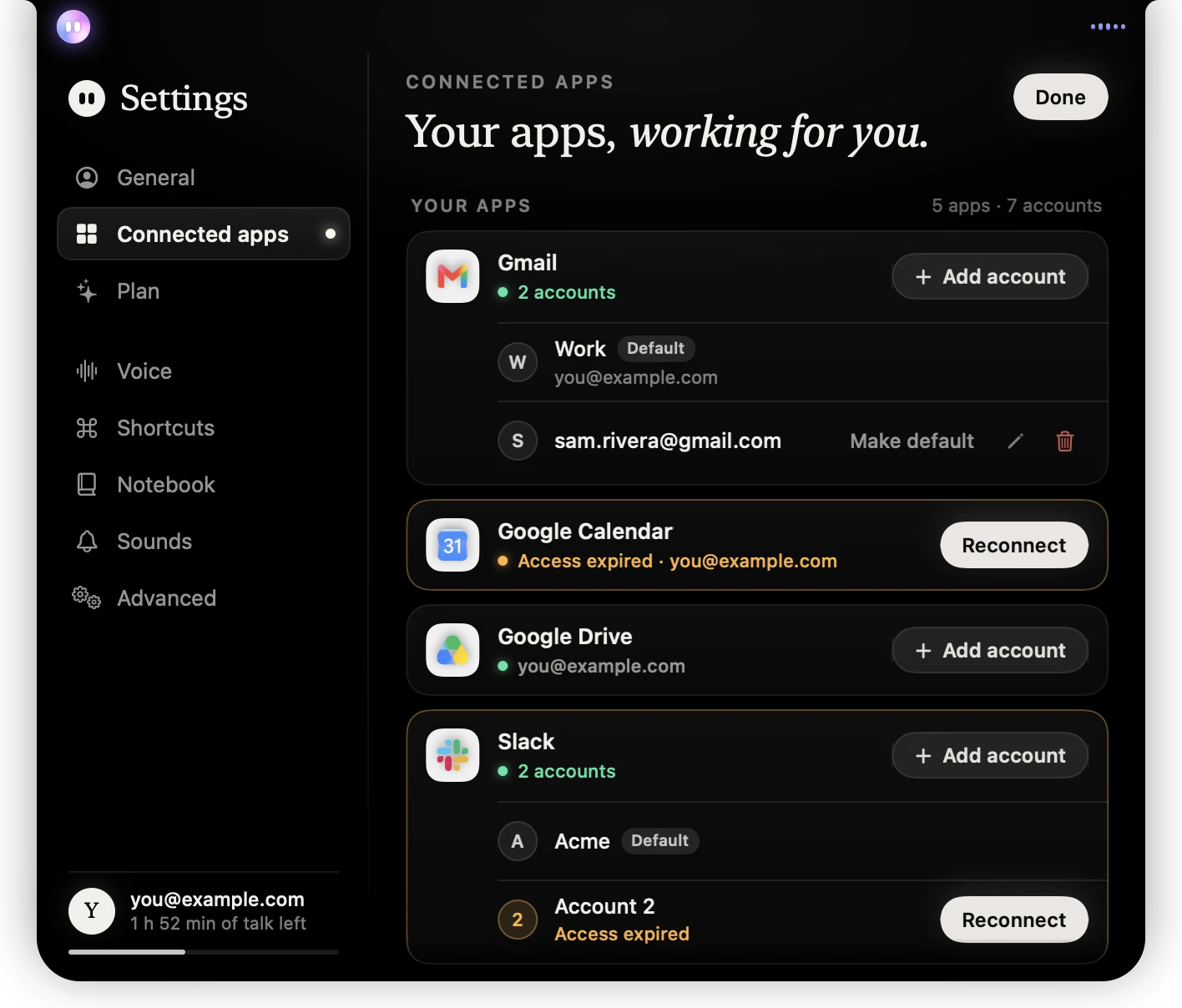Screen dimensions: 1182x1008
Task: Select the Work Gmail account row
Action: pos(803,362)
